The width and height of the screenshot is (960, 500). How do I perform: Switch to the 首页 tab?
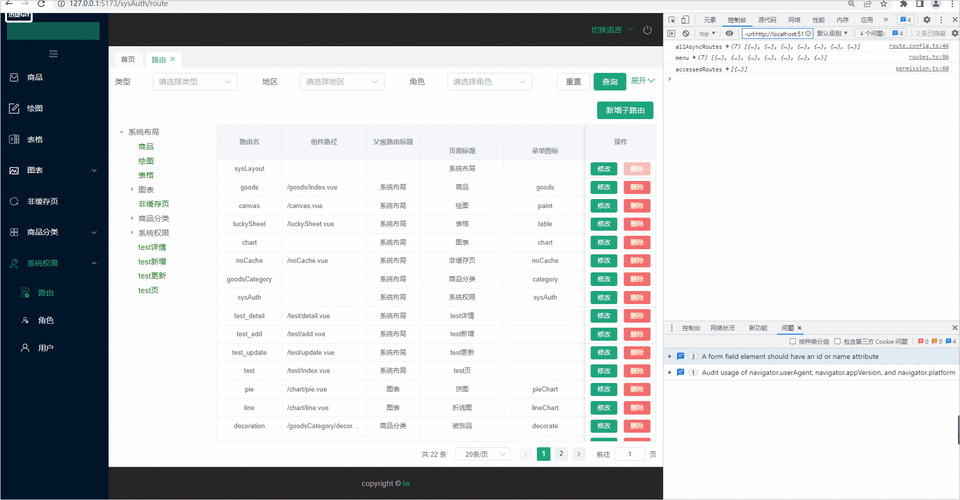click(128, 59)
